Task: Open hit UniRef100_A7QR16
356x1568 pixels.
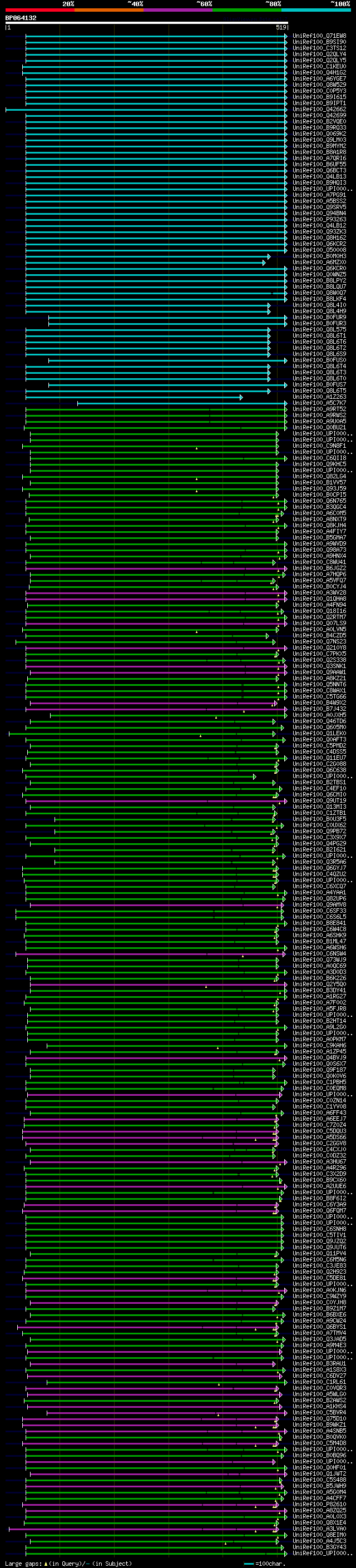Action: click(x=319, y=159)
